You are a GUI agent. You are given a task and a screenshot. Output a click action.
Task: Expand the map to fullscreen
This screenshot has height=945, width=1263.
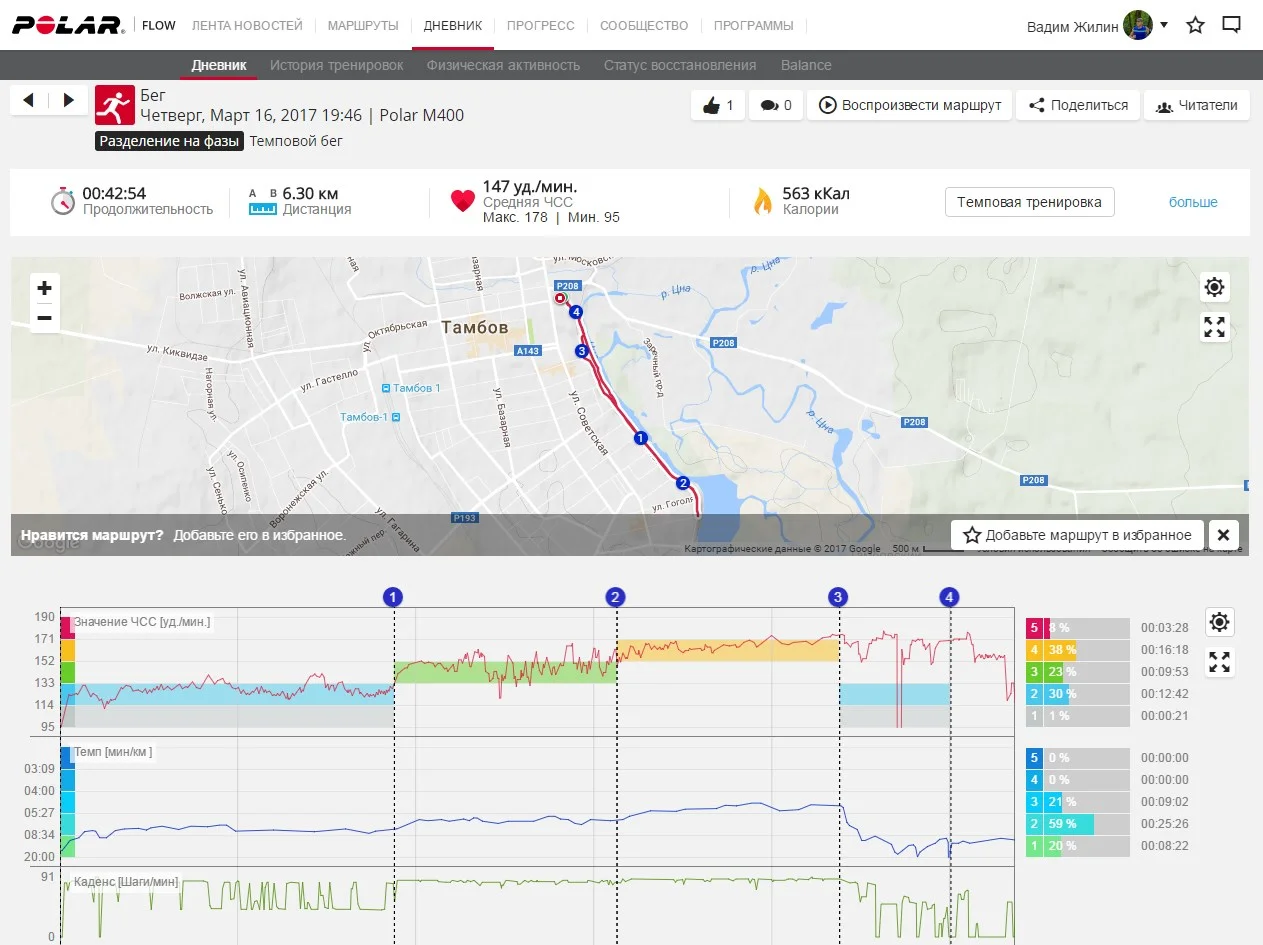click(x=1214, y=327)
